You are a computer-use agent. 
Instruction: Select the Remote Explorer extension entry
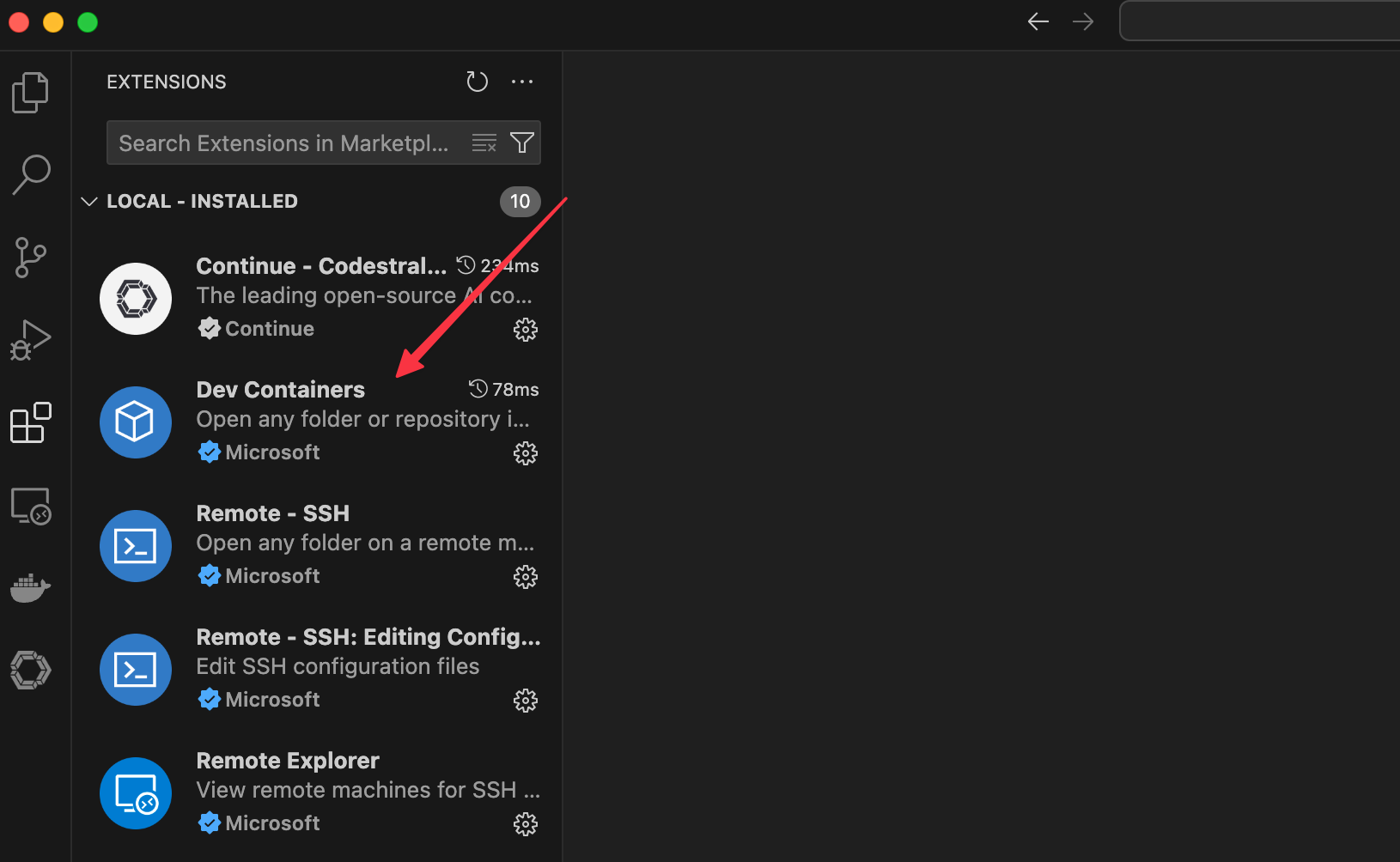[317, 793]
